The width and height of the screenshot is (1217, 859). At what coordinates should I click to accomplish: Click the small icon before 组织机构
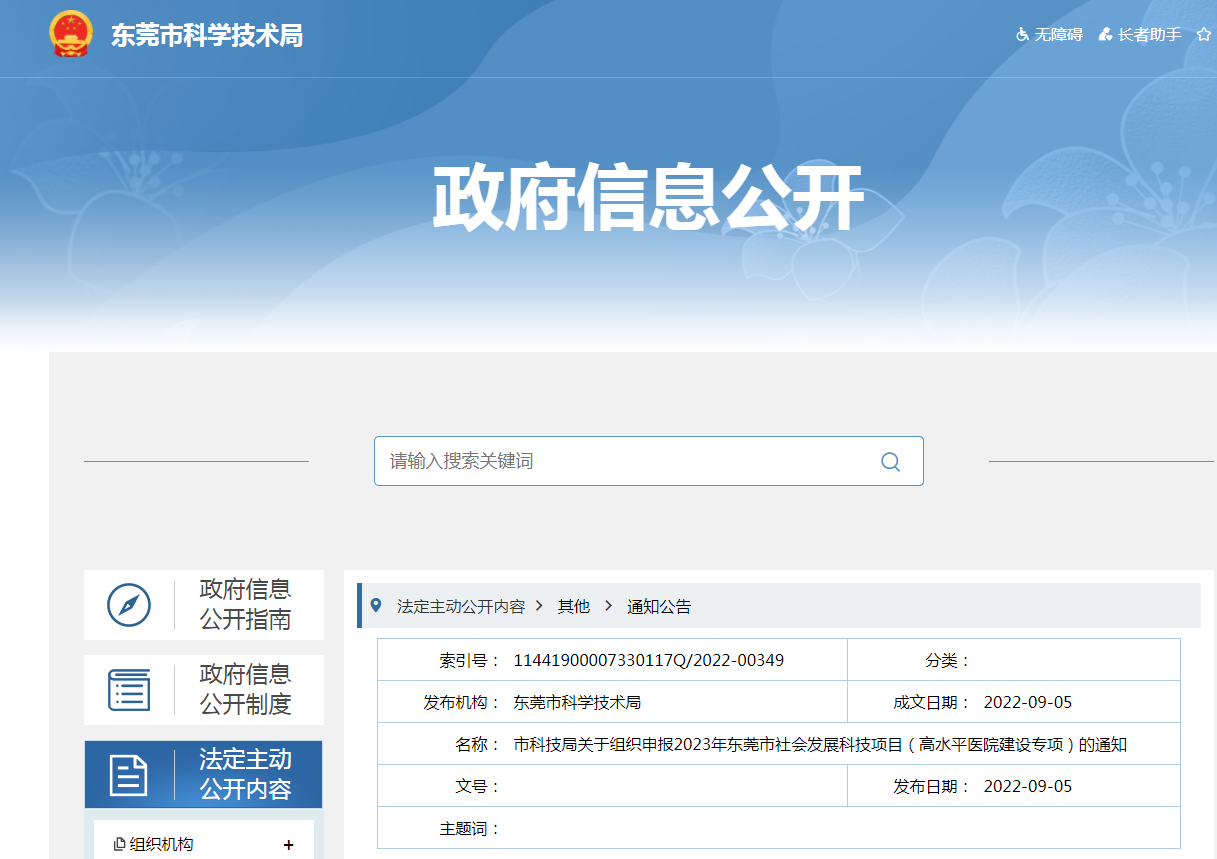coord(119,845)
